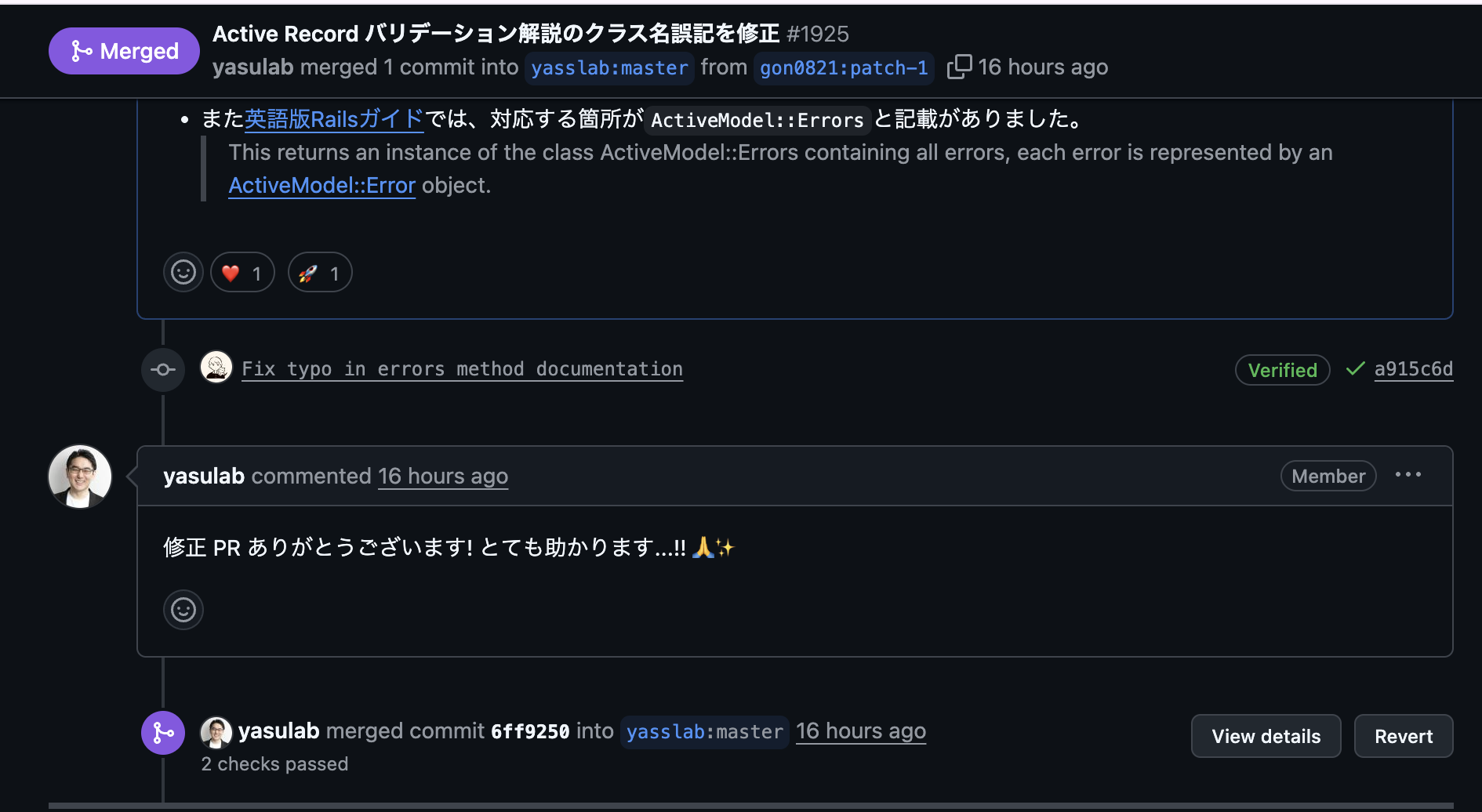Open emoji picker under yasulab's thank-you comment
Screen dimensions: 1482x812
pos(183,609)
